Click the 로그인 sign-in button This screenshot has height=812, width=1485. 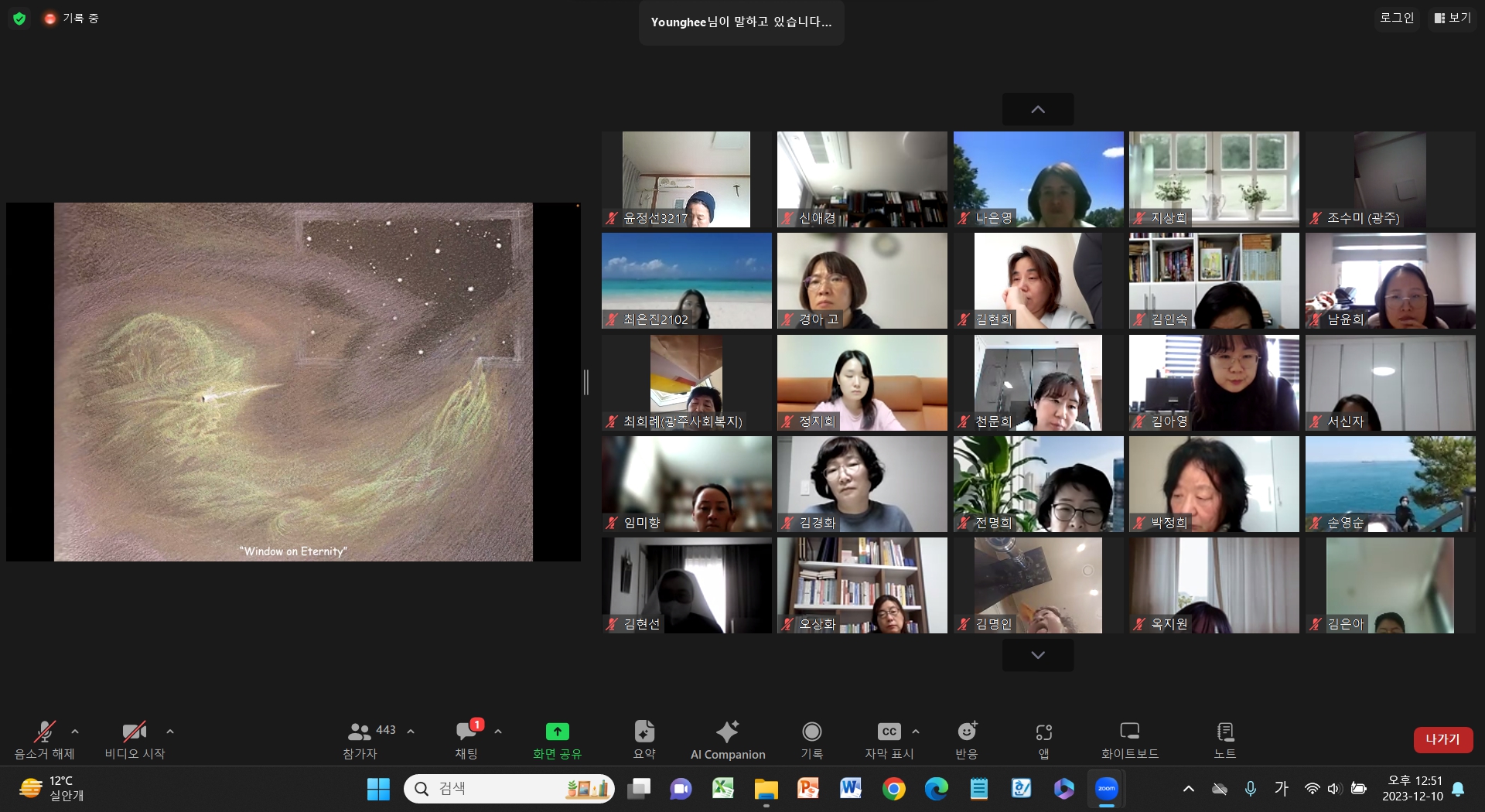[x=1397, y=18]
